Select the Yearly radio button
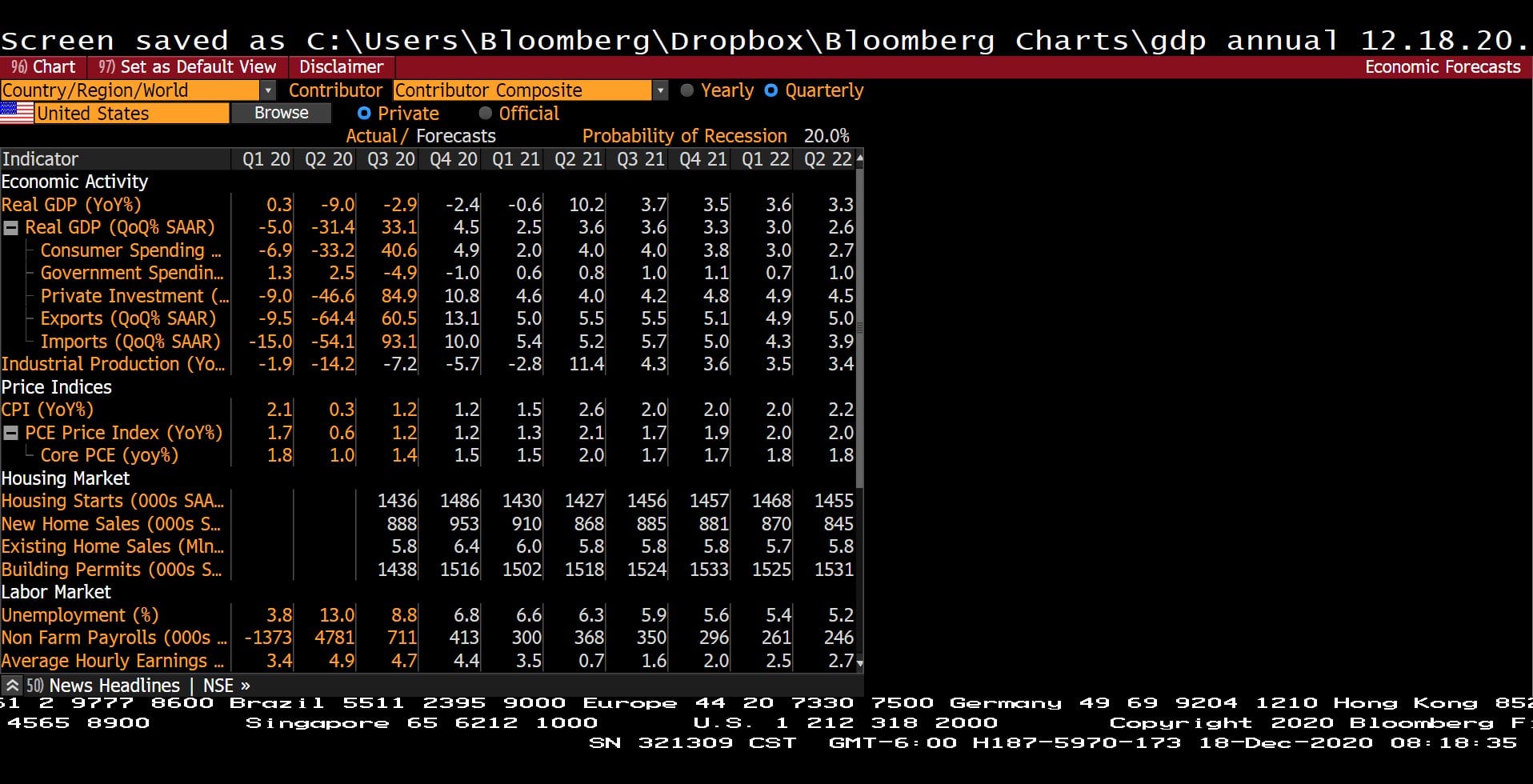The width and height of the screenshot is (1533, 784). (x=686, y=90)
